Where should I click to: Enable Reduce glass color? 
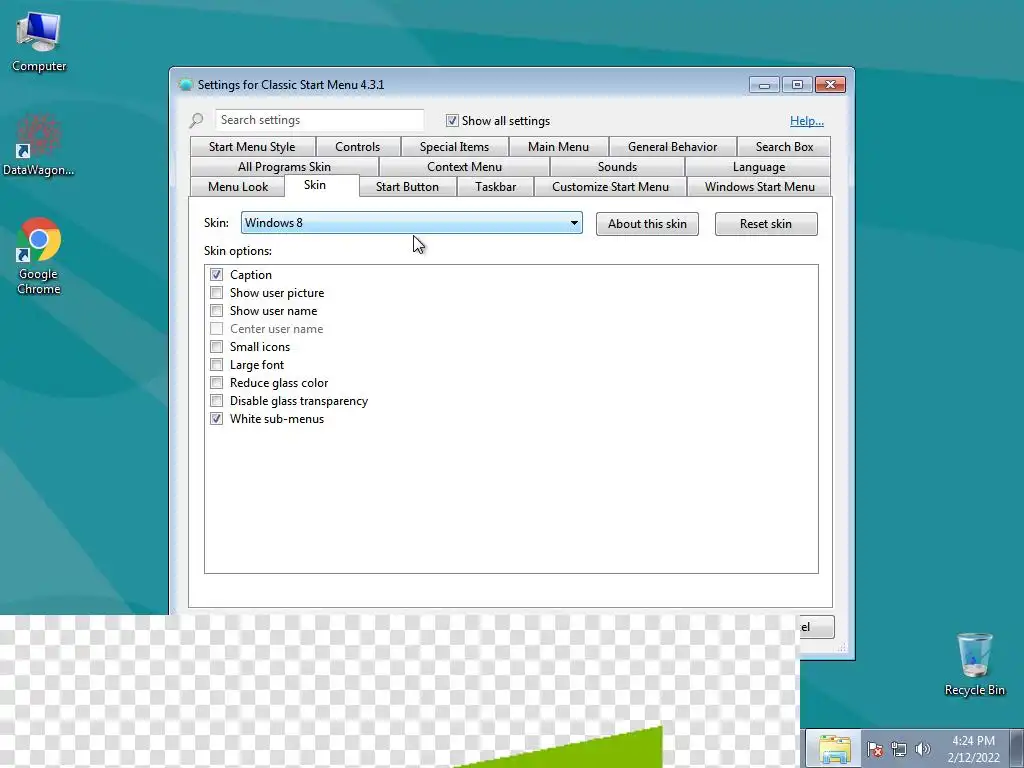[216, 383]
